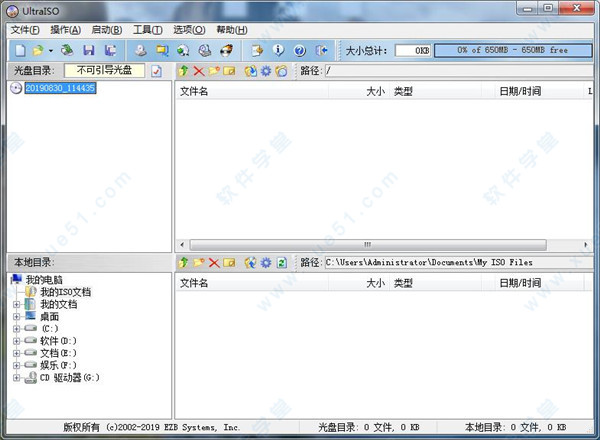Image resolution: width=600 pixels, height=440 pixels.
Task: Sort disc files by 文件名 column header
Action: pyautogui.click(x=252, y=91)
